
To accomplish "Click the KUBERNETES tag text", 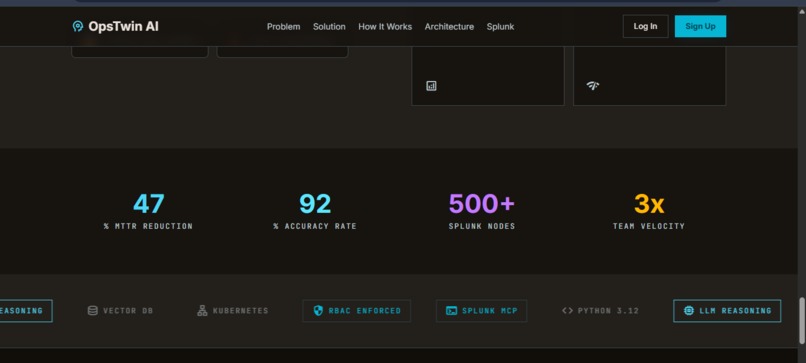I will 241,311.
